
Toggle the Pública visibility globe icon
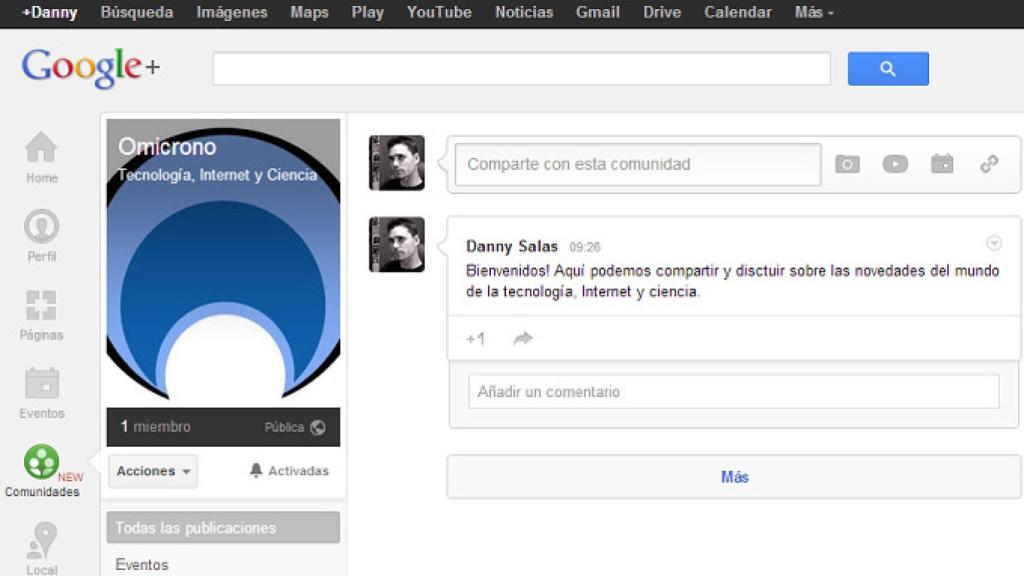318,426
